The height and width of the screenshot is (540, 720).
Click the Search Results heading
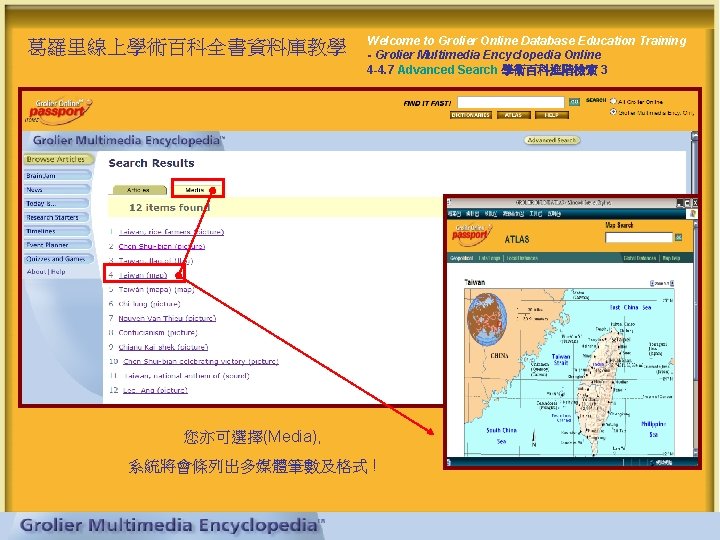pyautogui.click(x=152, y=163)
